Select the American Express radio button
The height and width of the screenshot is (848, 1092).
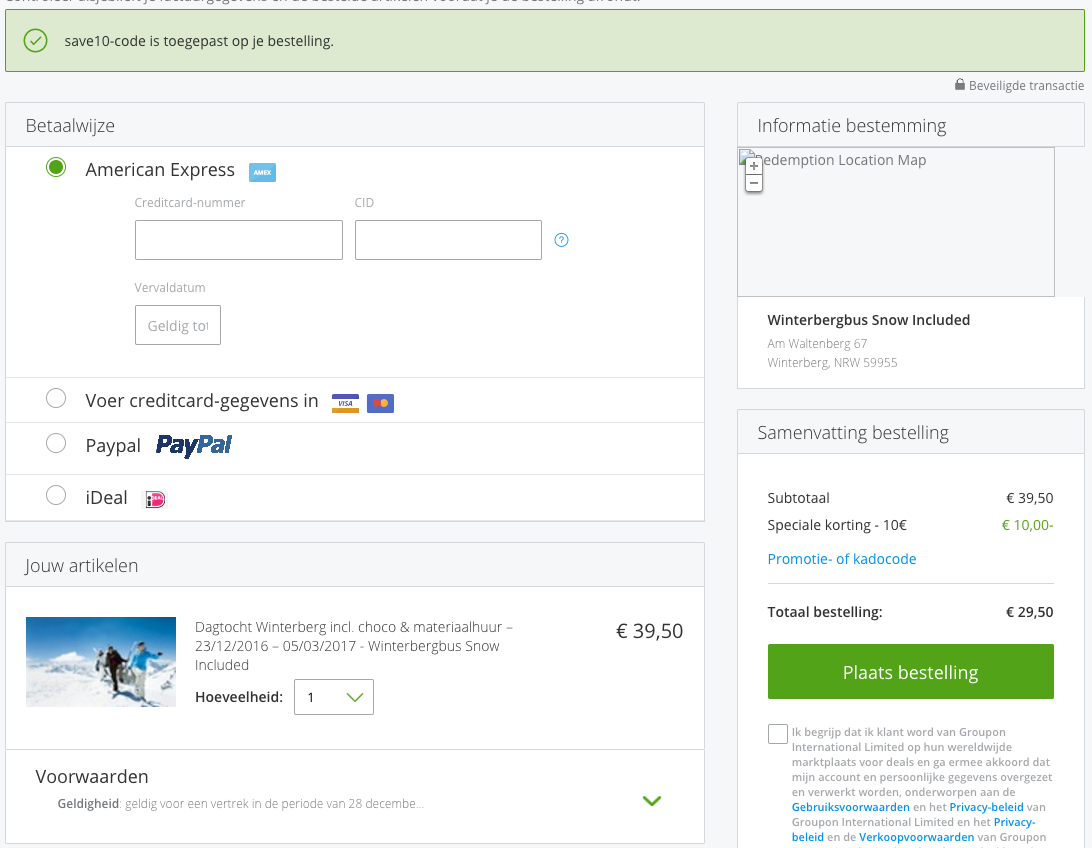(x=56, y=168)
